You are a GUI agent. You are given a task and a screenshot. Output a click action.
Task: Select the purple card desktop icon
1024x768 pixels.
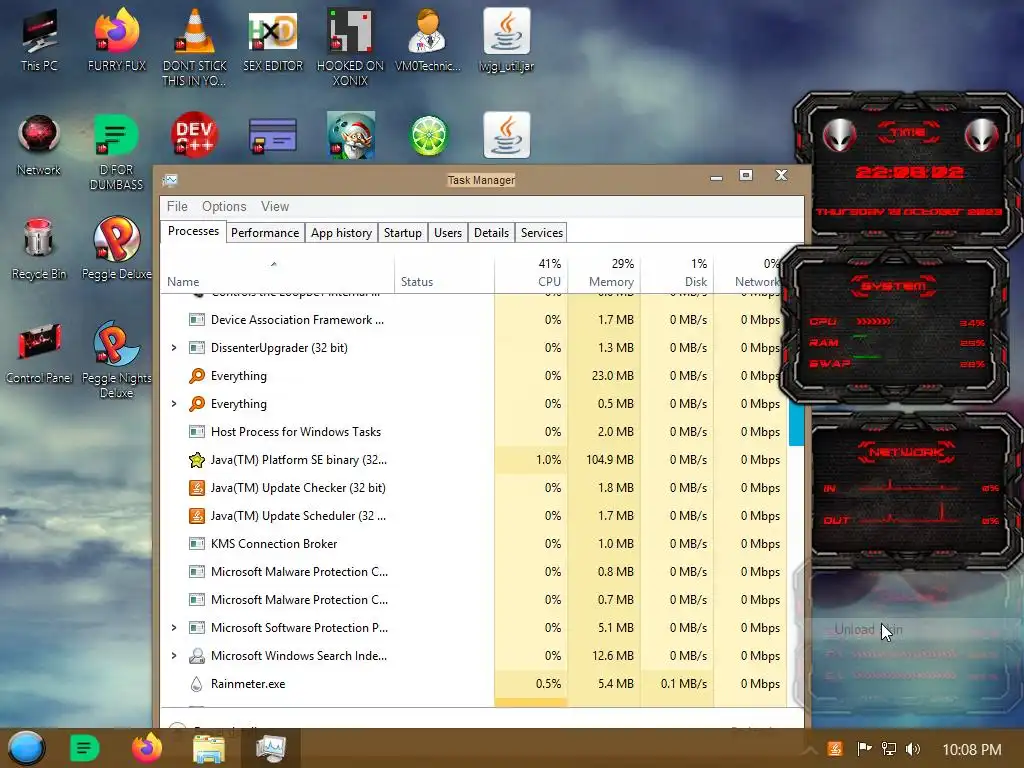pyautogui.click(x=272, y=135)
